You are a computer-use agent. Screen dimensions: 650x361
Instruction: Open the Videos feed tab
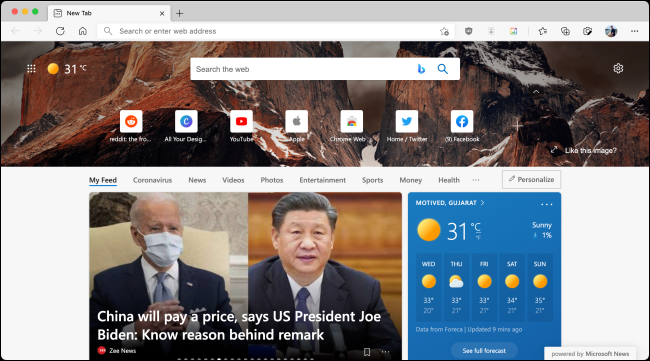pyautogui.click(x=233, y=180)
